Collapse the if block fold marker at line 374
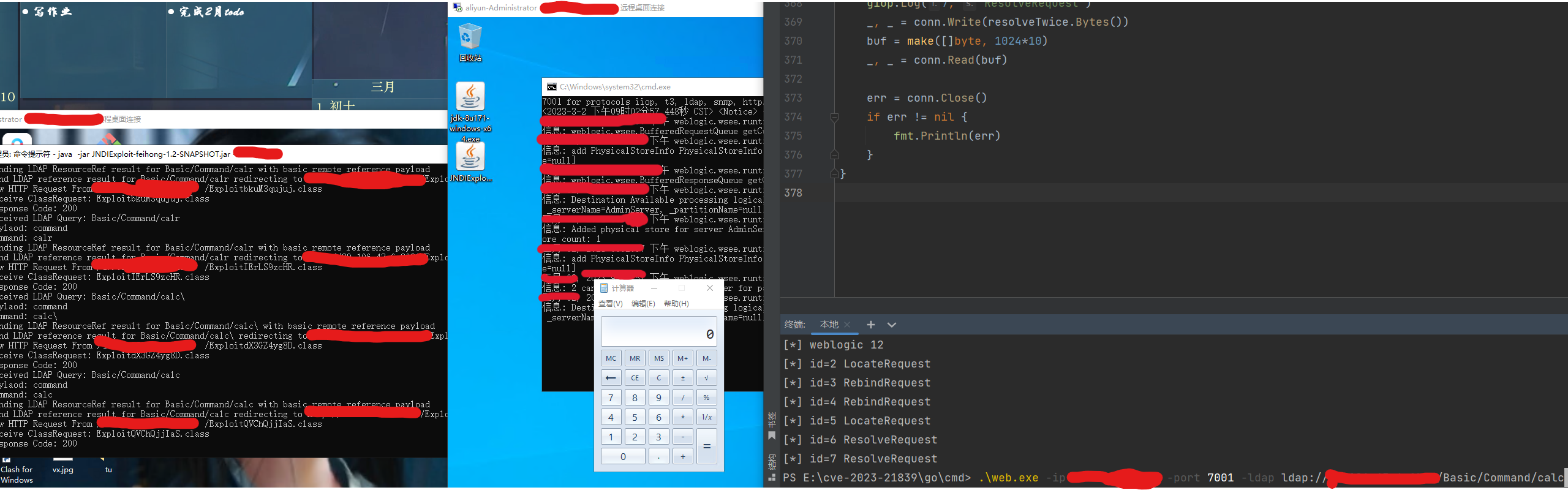The image size is (1568, 490). tap(834, 117)
